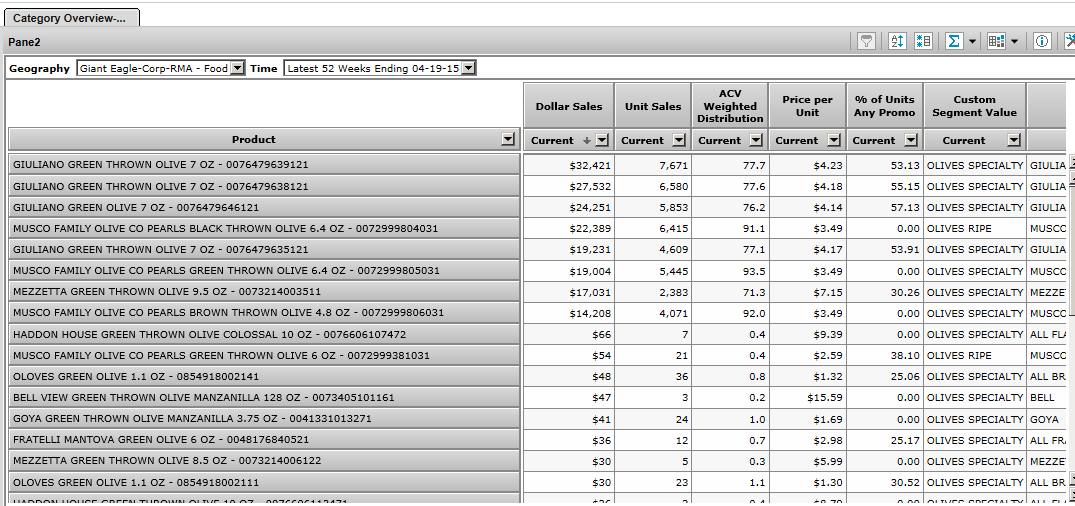The width and height of the screenshot is (1075, 506).
Task: Click the tools wrench icon
Action: [x=1069, y=41]
